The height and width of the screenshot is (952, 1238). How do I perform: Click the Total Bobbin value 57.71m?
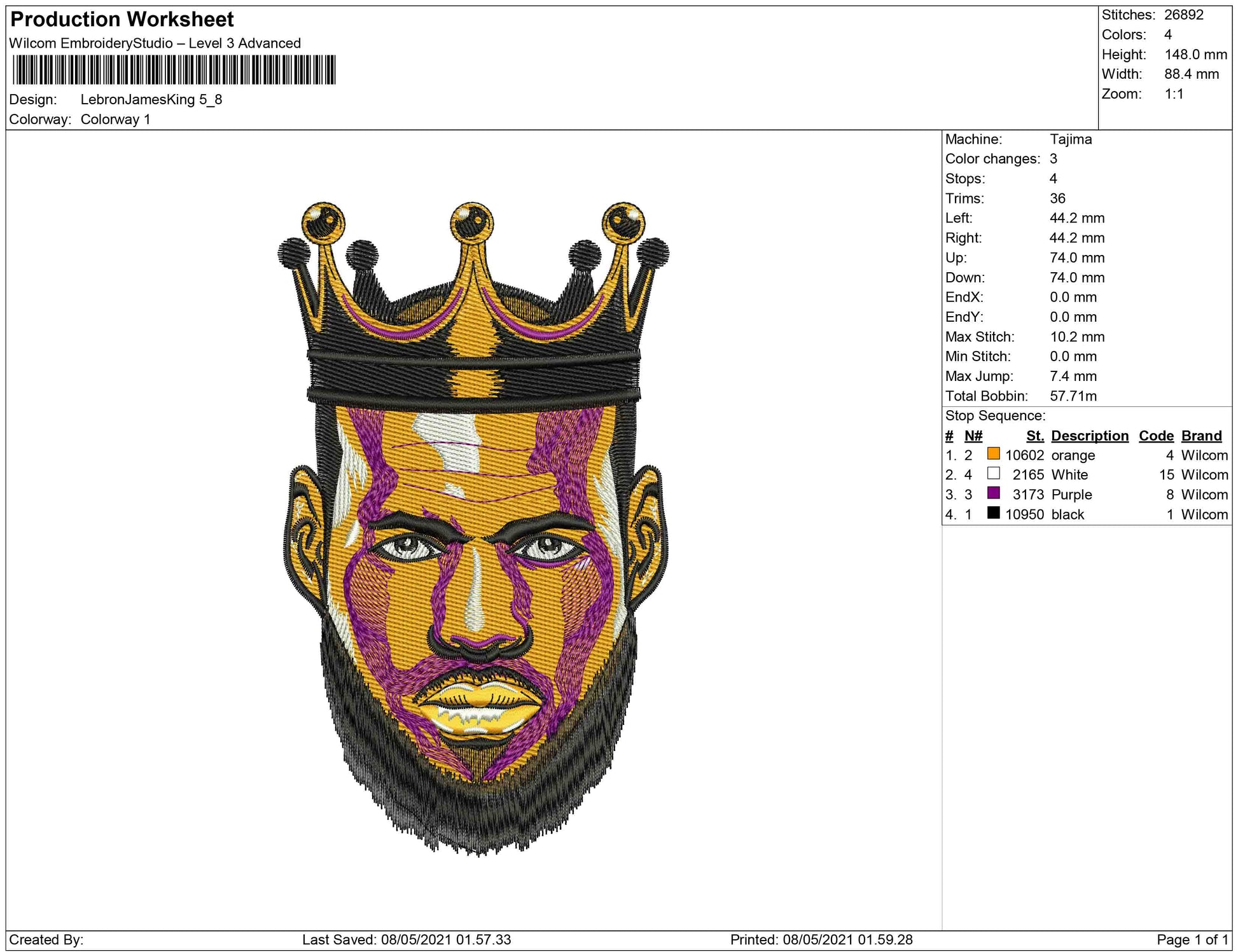(x=1073, y=396)
